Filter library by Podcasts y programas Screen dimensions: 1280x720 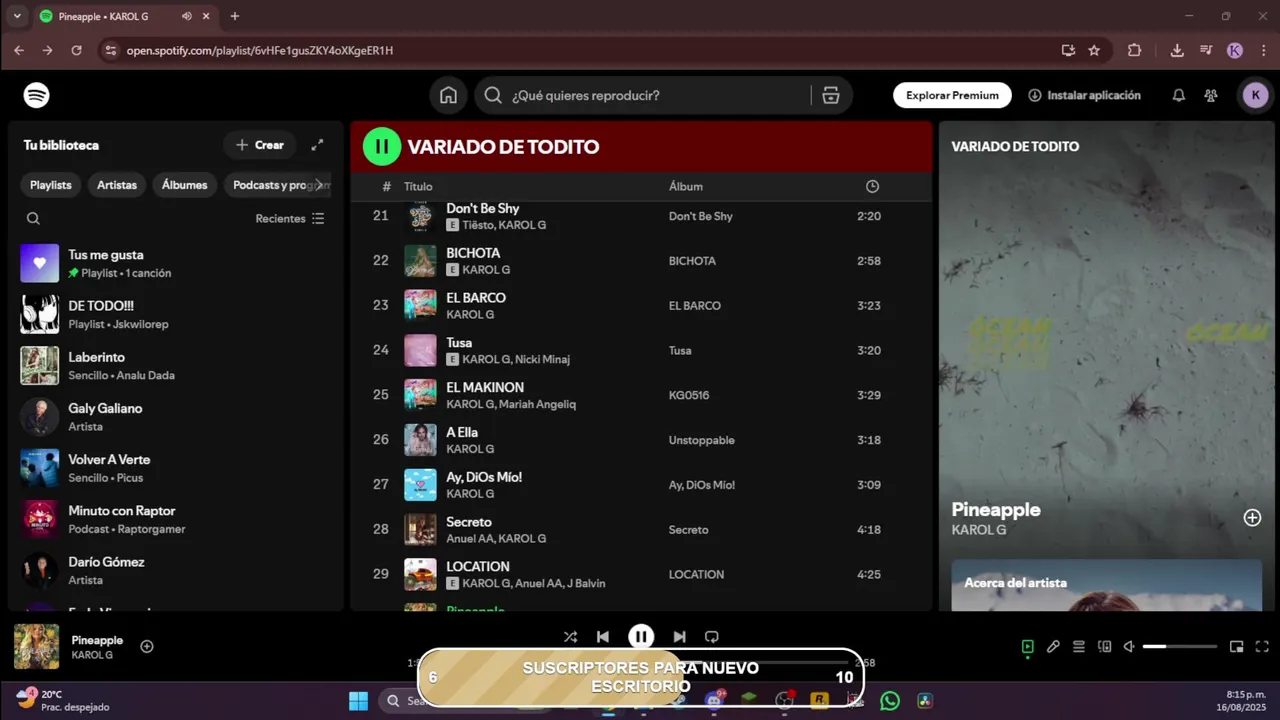click(x=278, y=185)
